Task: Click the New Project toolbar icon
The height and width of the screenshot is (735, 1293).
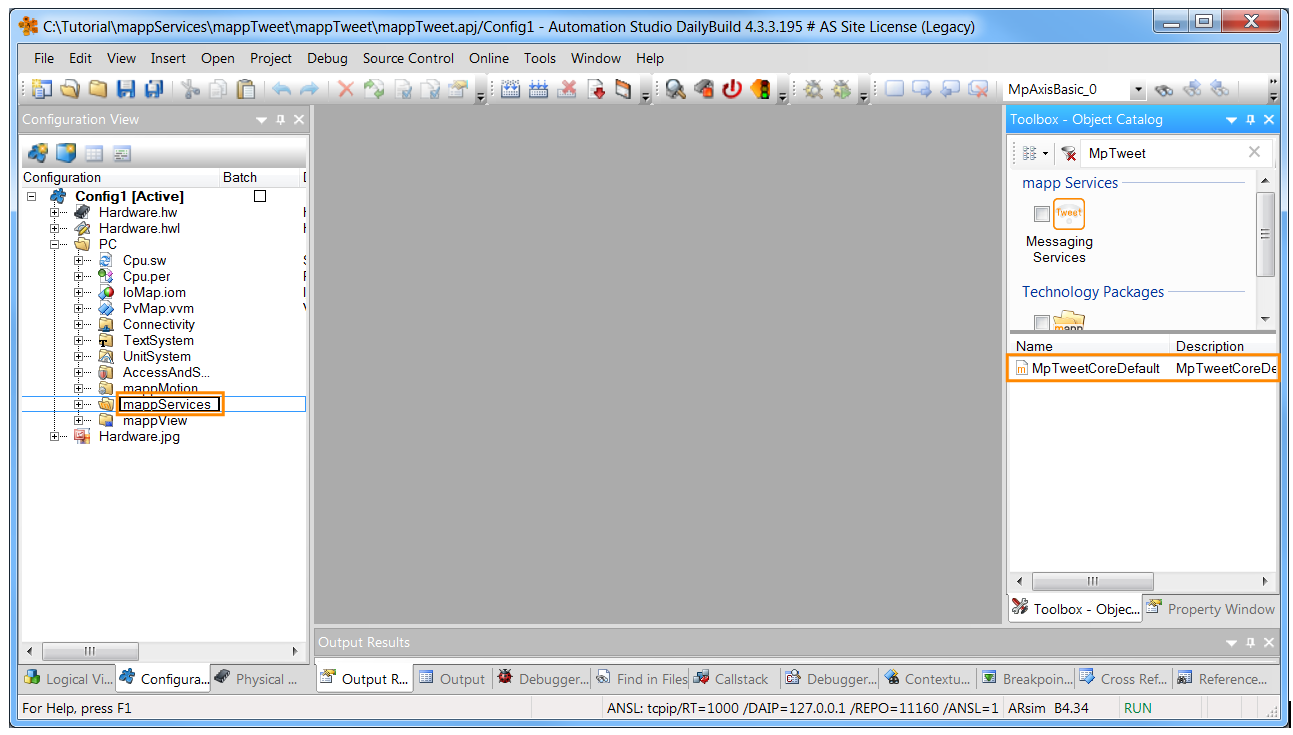Action: click(x=41, y=89)
